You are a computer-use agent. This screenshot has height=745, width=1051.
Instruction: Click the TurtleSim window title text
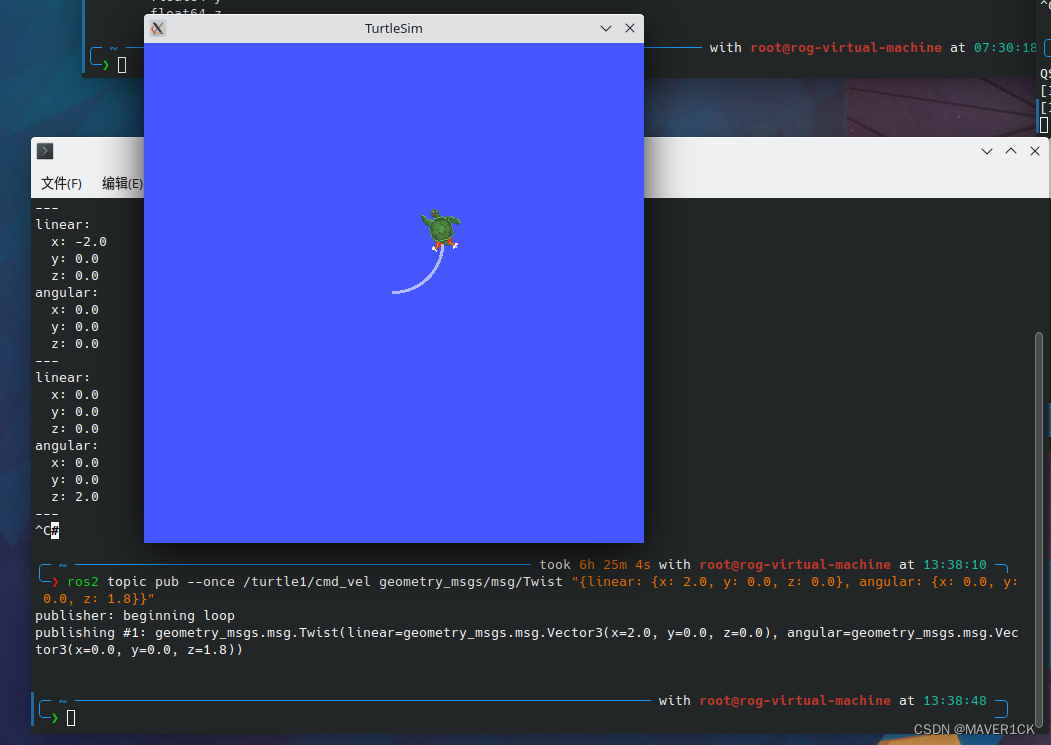coord(393,28)
